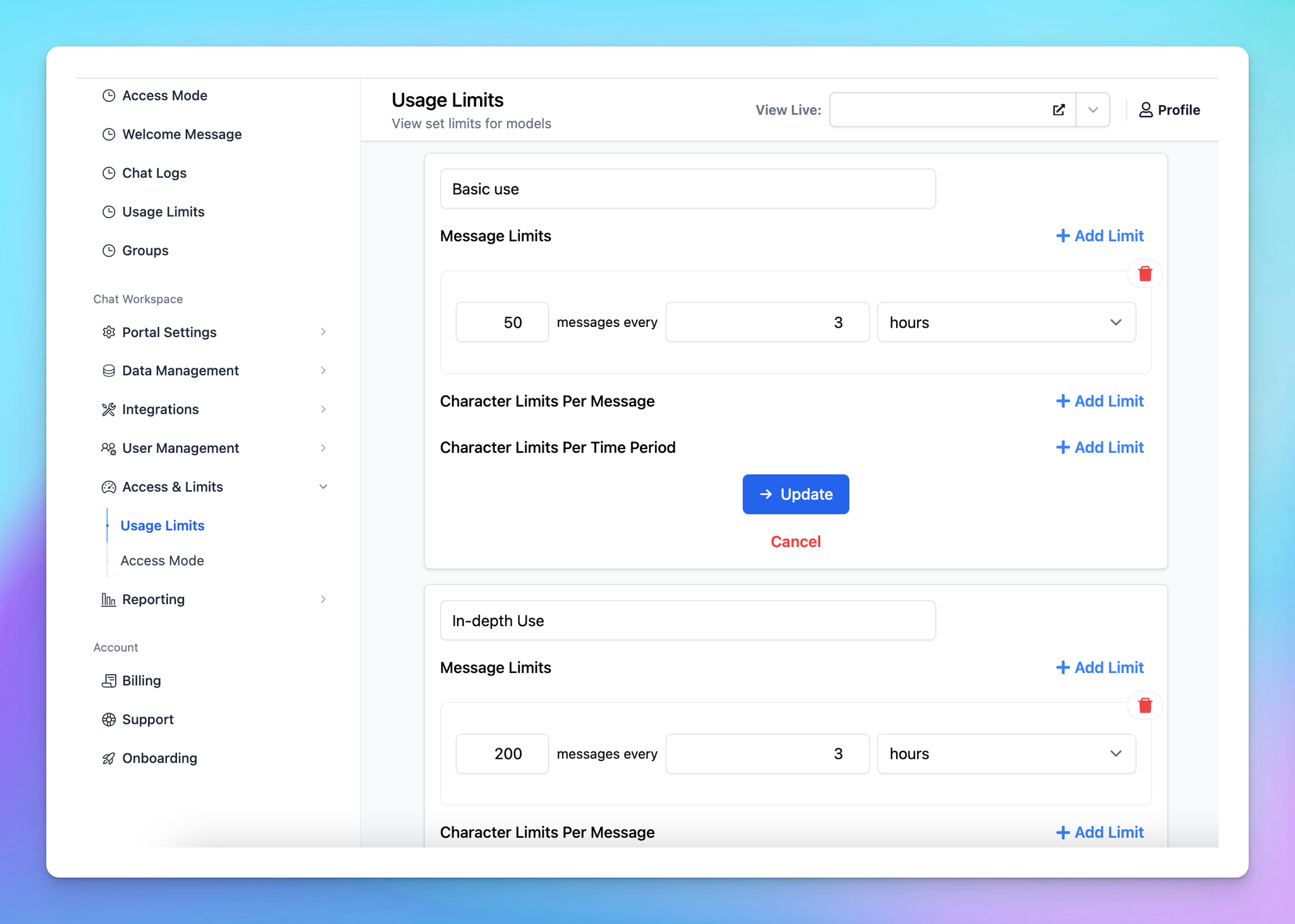The height and width of the screenshot is (924, 1295).
Task: Delete the 50 messages limit with trash icon
Action: click(1145, 274)
